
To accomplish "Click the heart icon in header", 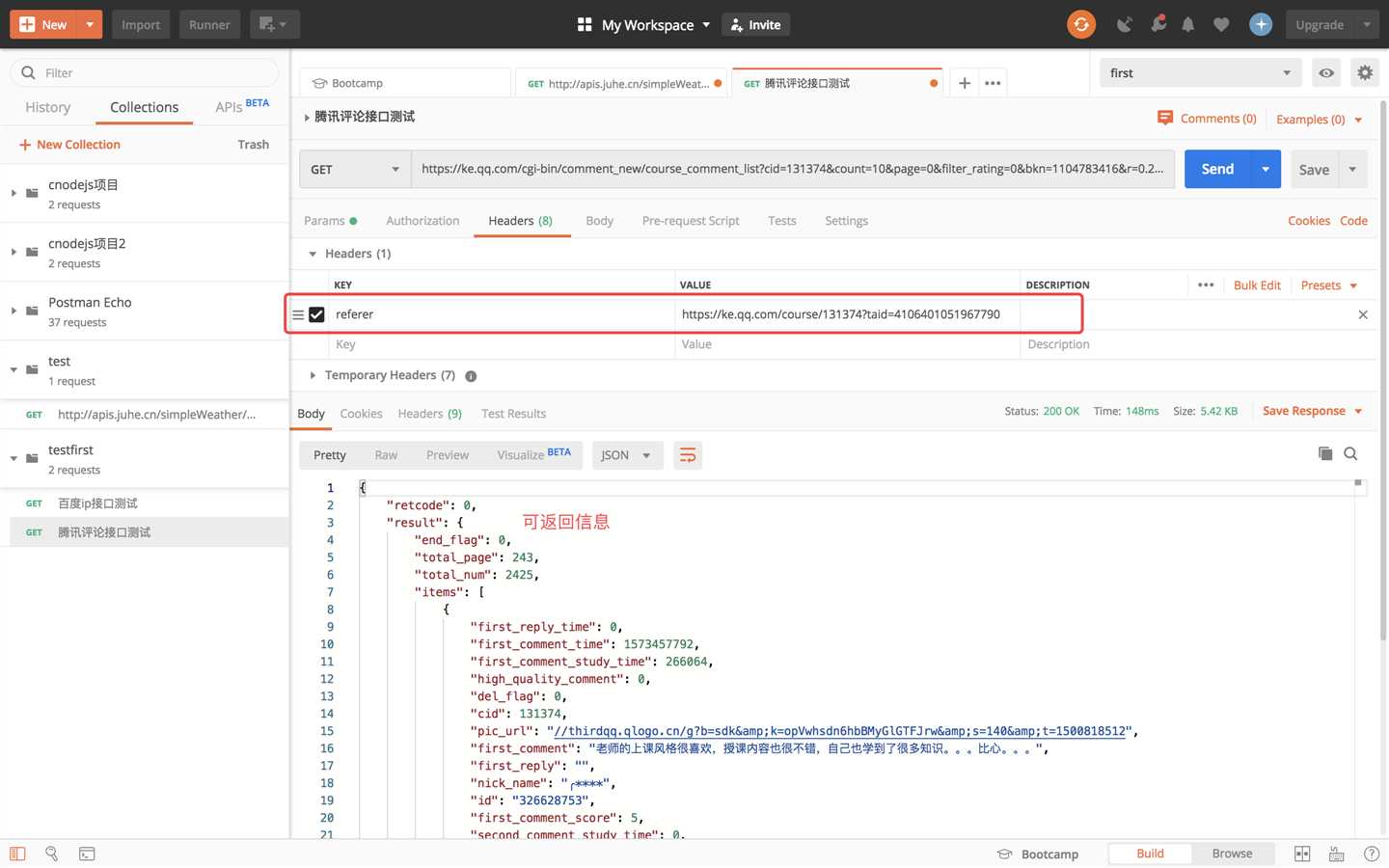I will pos(1221,25).
